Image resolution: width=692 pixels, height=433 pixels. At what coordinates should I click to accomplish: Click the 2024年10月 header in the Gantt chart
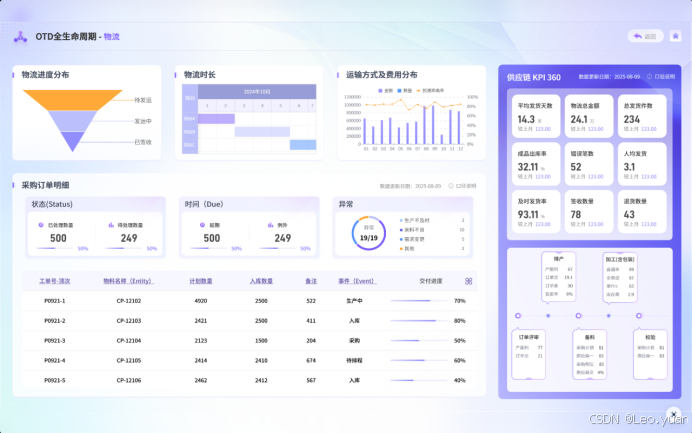[x=257, y=91]
